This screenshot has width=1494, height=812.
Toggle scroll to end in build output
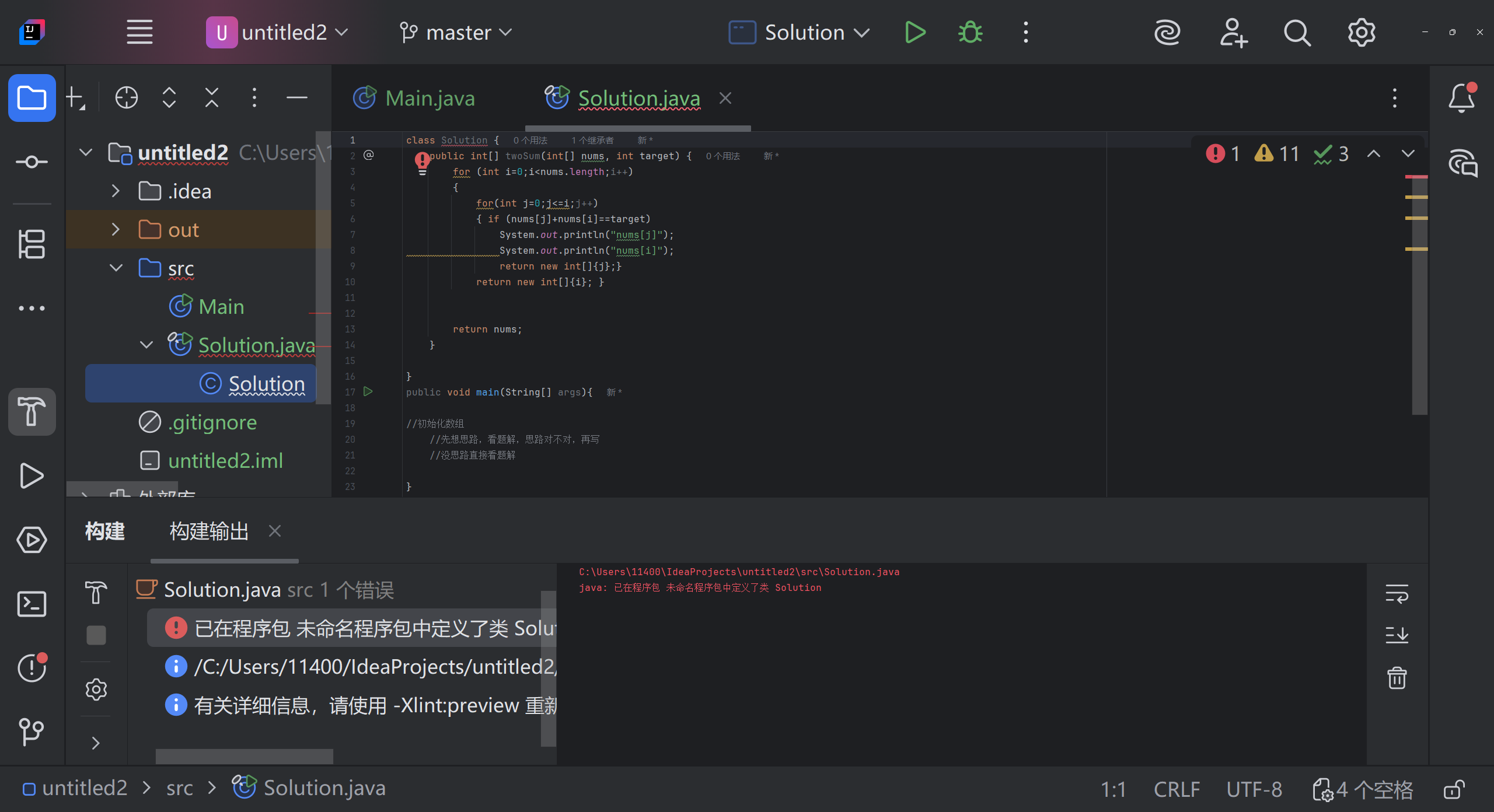(x=1397, y=635)
